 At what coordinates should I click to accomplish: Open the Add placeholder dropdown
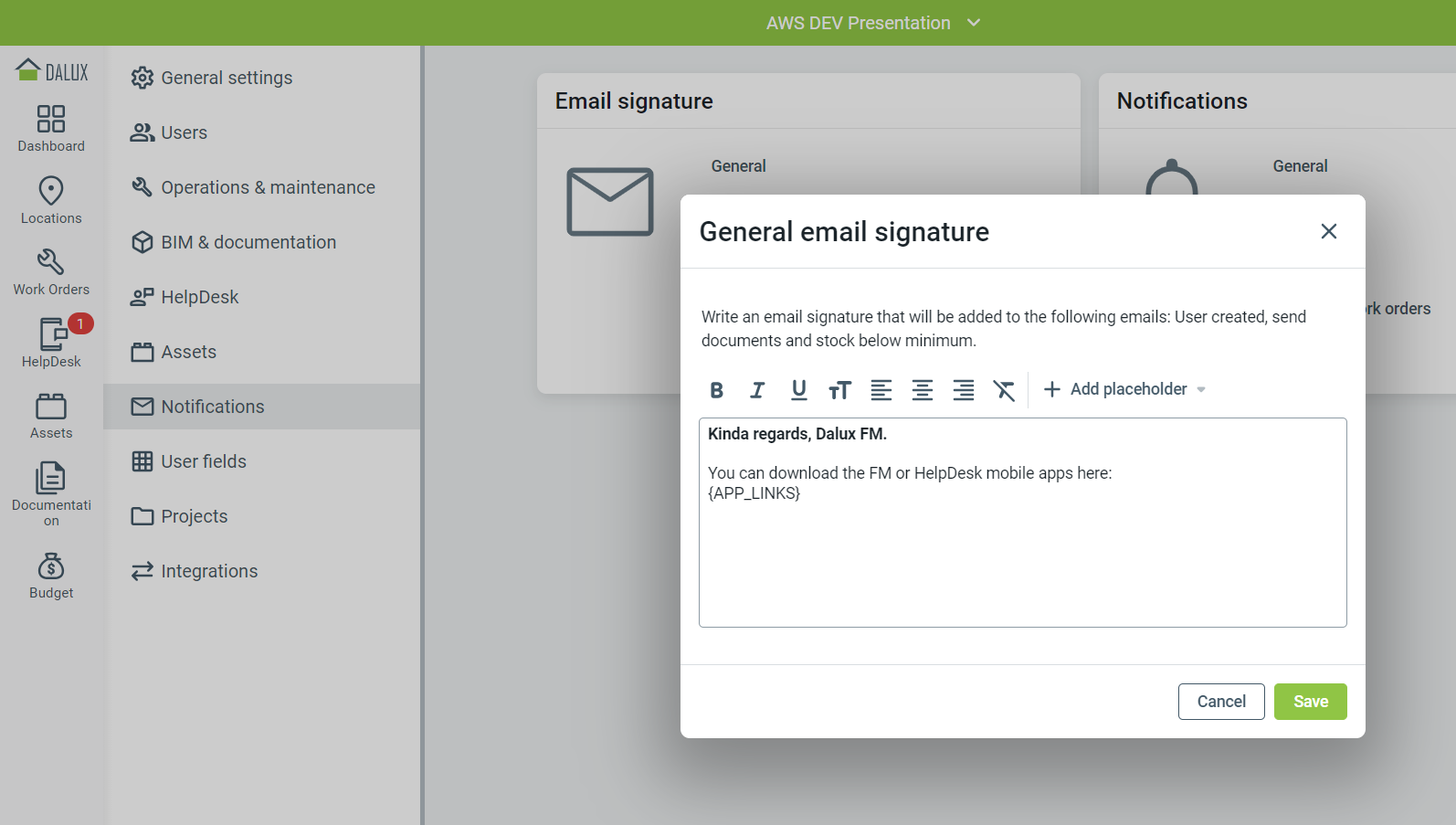click(1124, 389)
